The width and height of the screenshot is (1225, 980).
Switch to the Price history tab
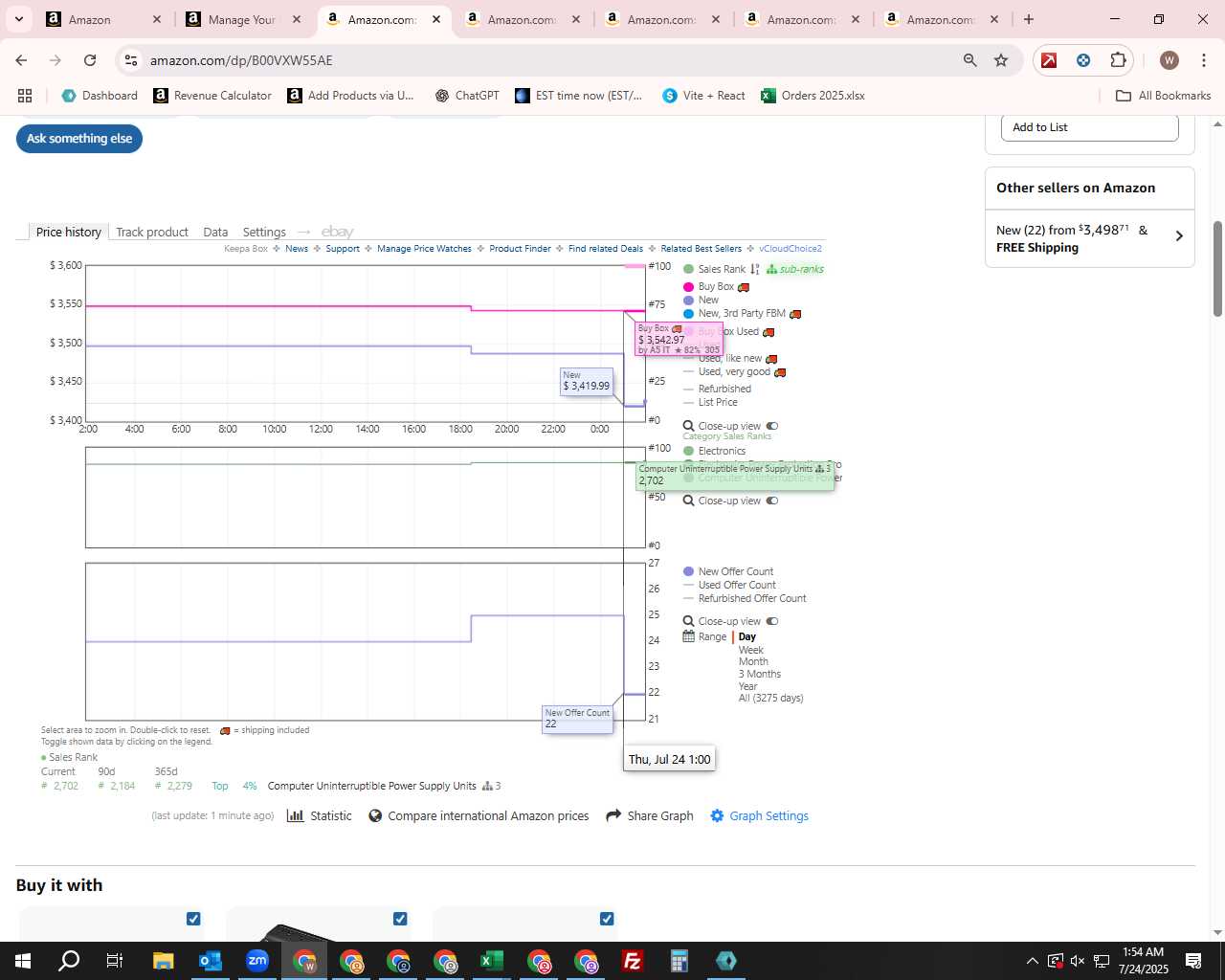click(x=69, y=232)
